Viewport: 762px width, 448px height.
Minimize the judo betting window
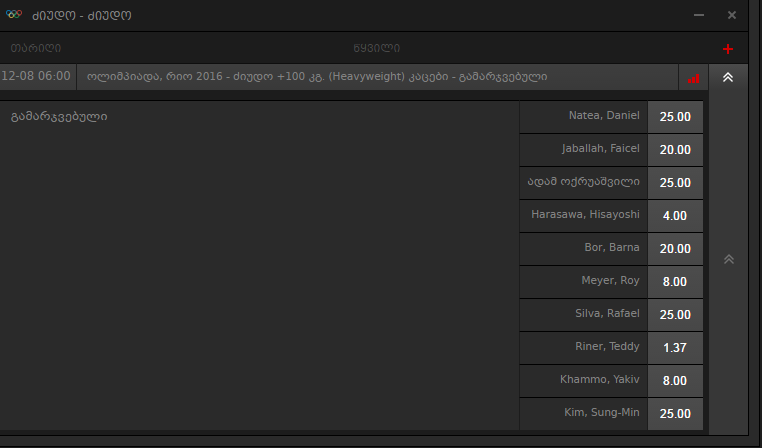coord(699,15)
